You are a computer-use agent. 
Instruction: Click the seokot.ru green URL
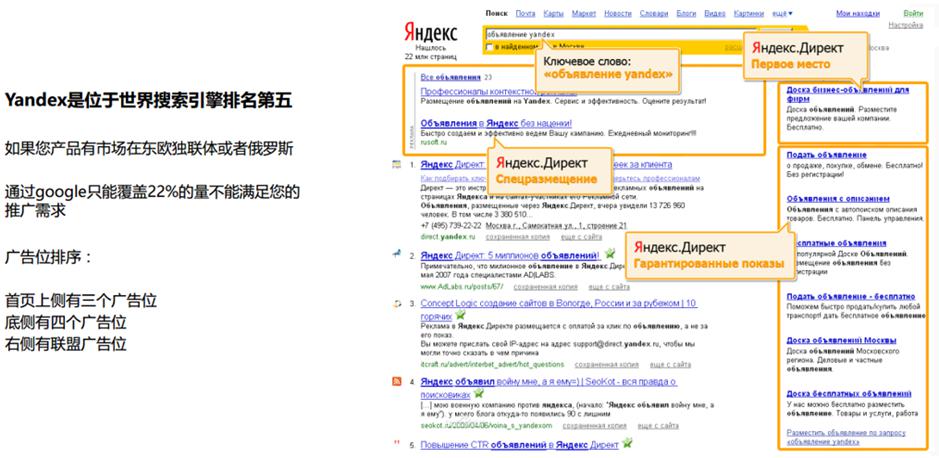coord(486,426)
